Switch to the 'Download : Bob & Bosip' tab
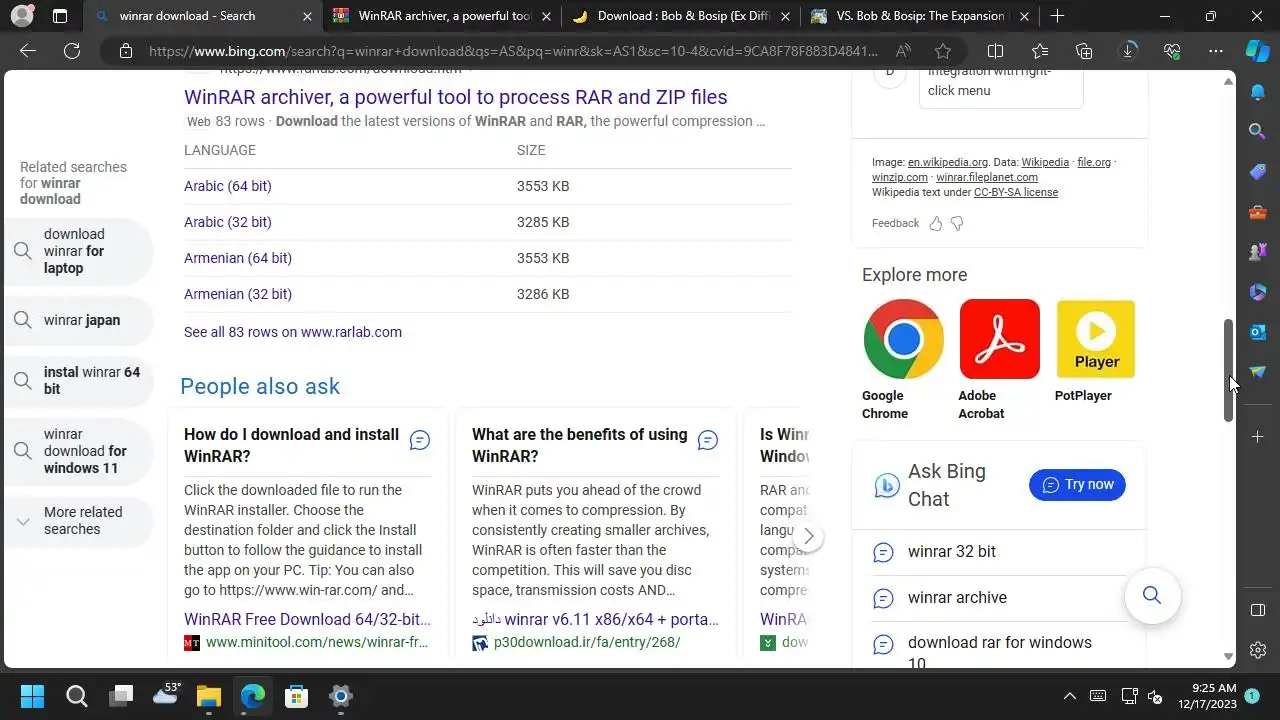Viewport: 1280px width, 720px height. [x=682, y=16]
